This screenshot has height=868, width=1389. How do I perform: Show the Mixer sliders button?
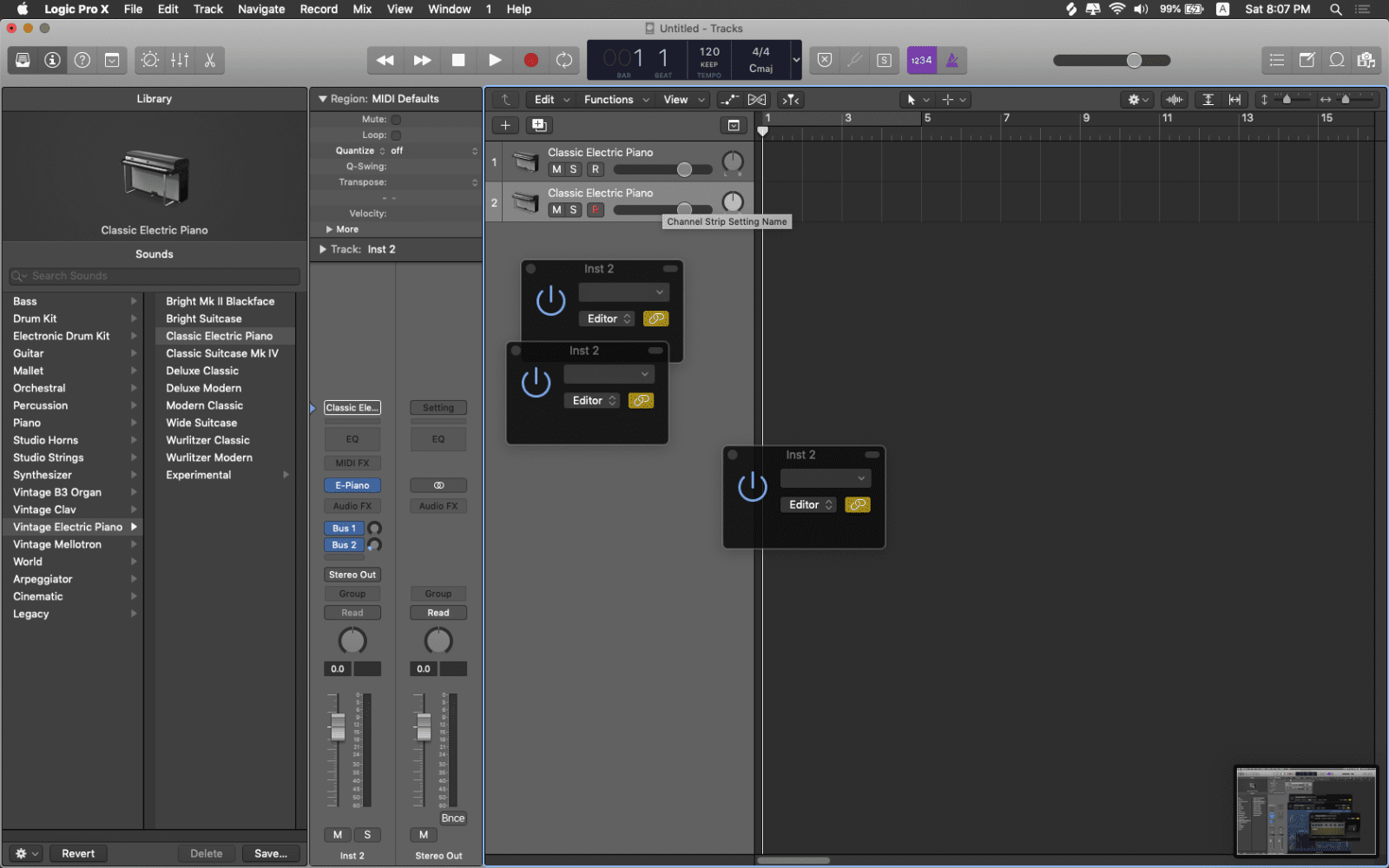click(180, 60)
